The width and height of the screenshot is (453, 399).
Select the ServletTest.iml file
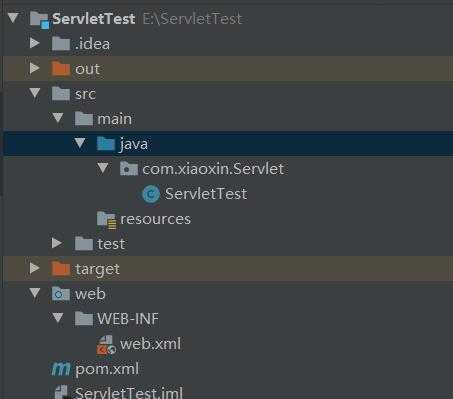(129, 393)
